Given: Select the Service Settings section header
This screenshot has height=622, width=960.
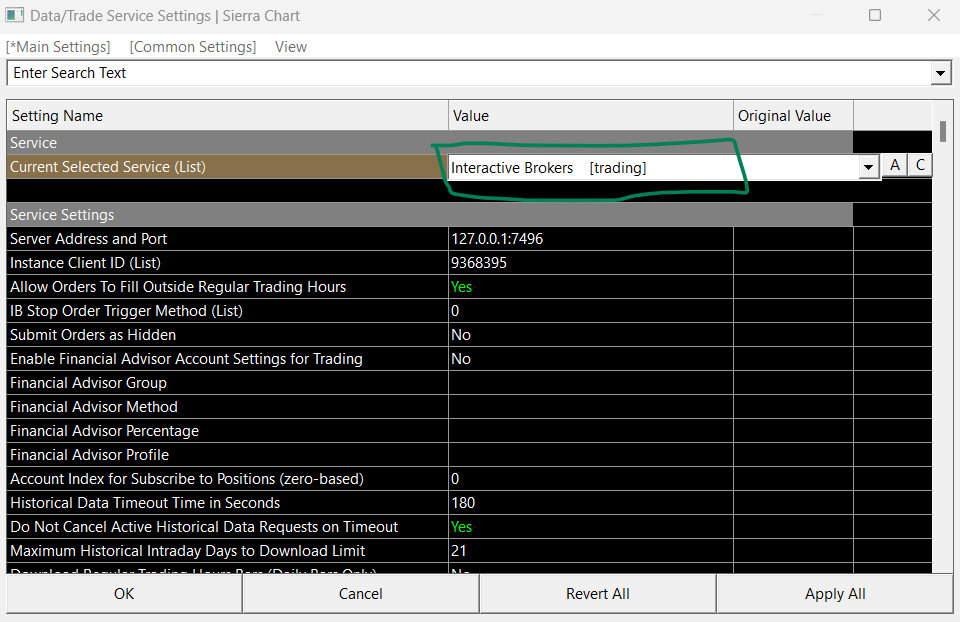Looking at the screenshot, I should coord(430,215).
